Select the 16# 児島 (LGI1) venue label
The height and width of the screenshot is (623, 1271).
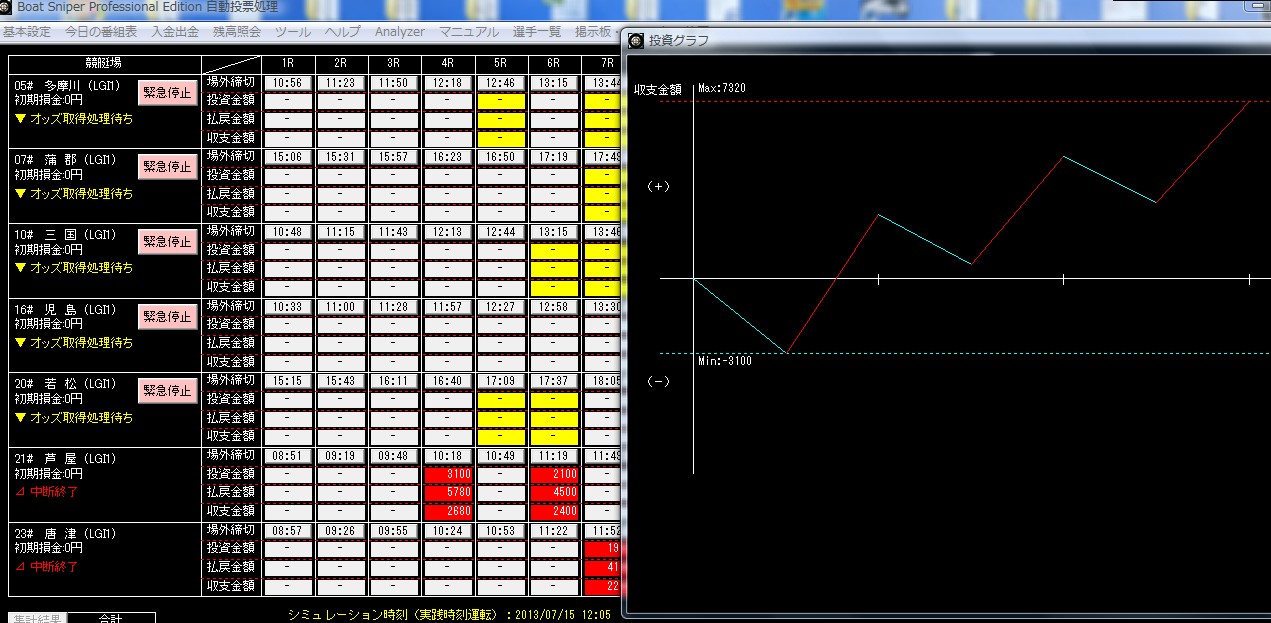point(66,310)
